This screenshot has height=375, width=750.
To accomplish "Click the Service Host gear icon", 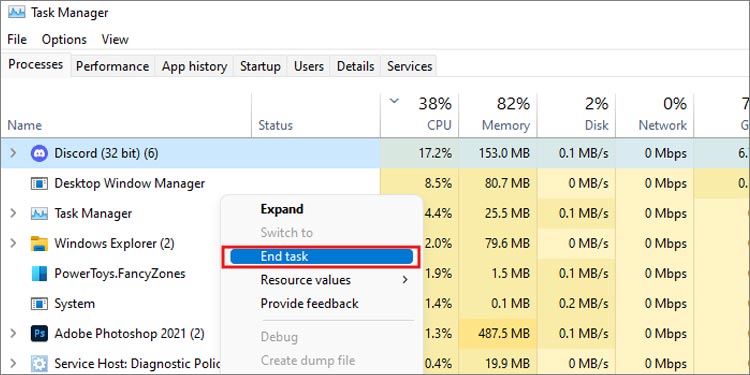I will pos(39,364).
